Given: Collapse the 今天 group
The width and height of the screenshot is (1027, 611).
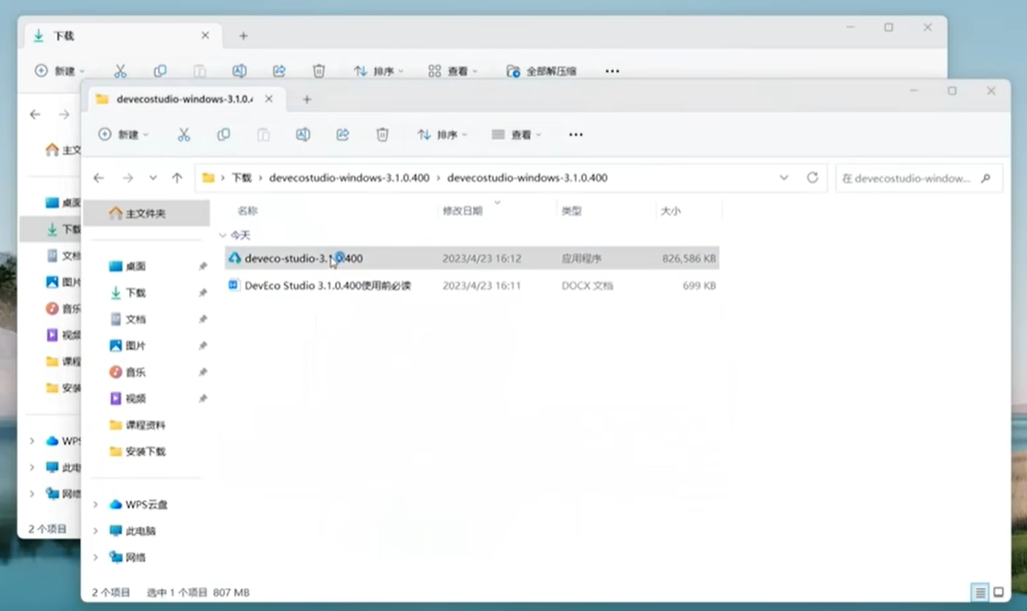Looking at the screenshot, I should click(x=223, y=235).
